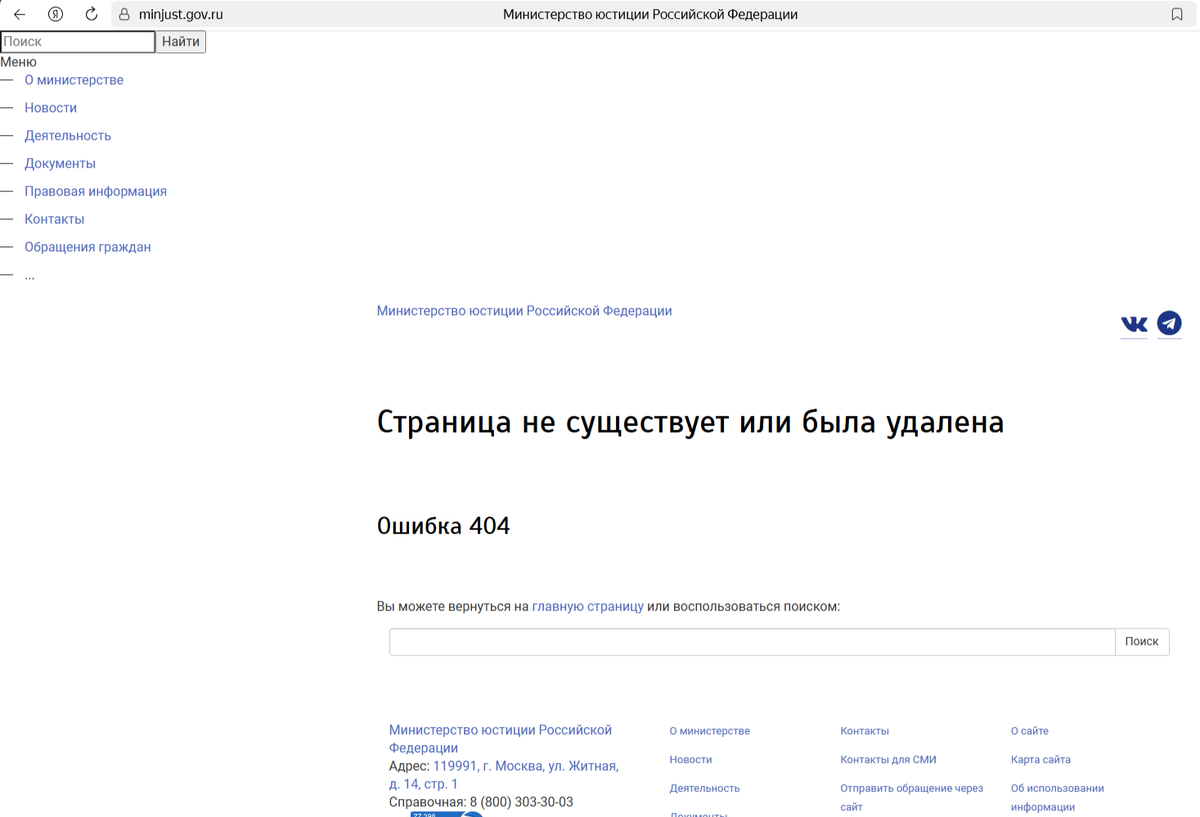1200x817 pixels.
Task: Reload the page with refresh icon
Action: (91, 14)
